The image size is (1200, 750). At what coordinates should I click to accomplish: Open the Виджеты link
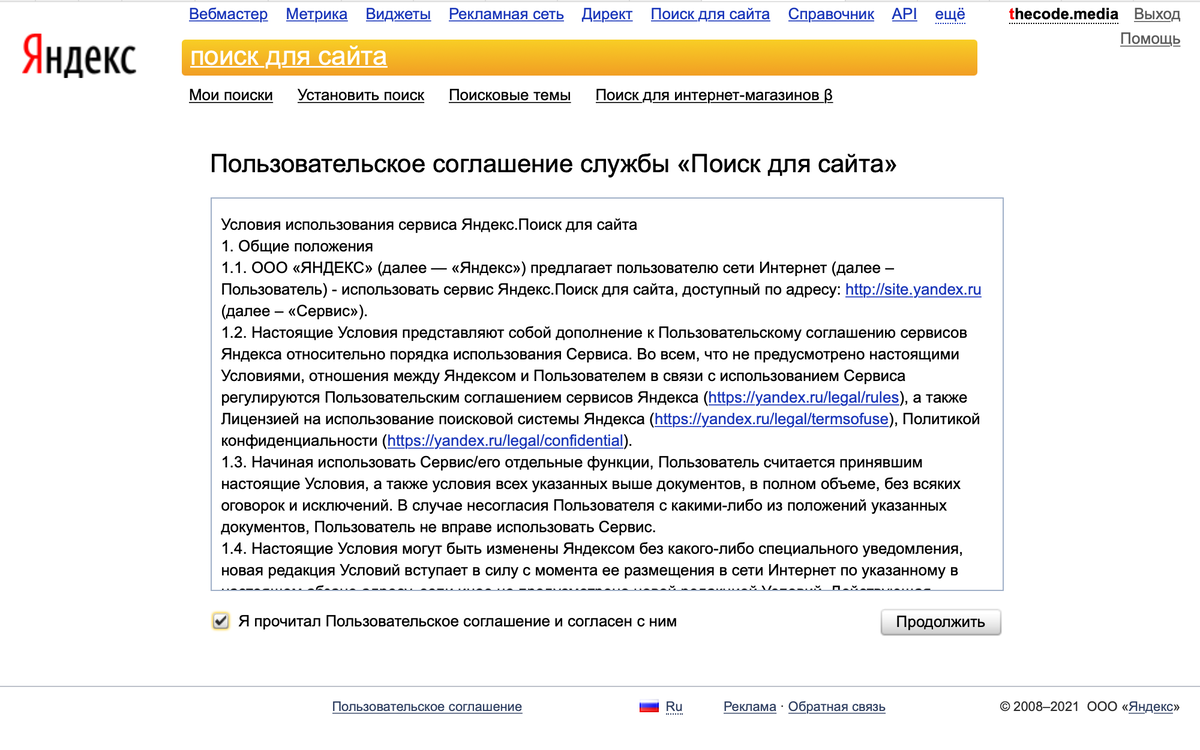click(398, 14)
